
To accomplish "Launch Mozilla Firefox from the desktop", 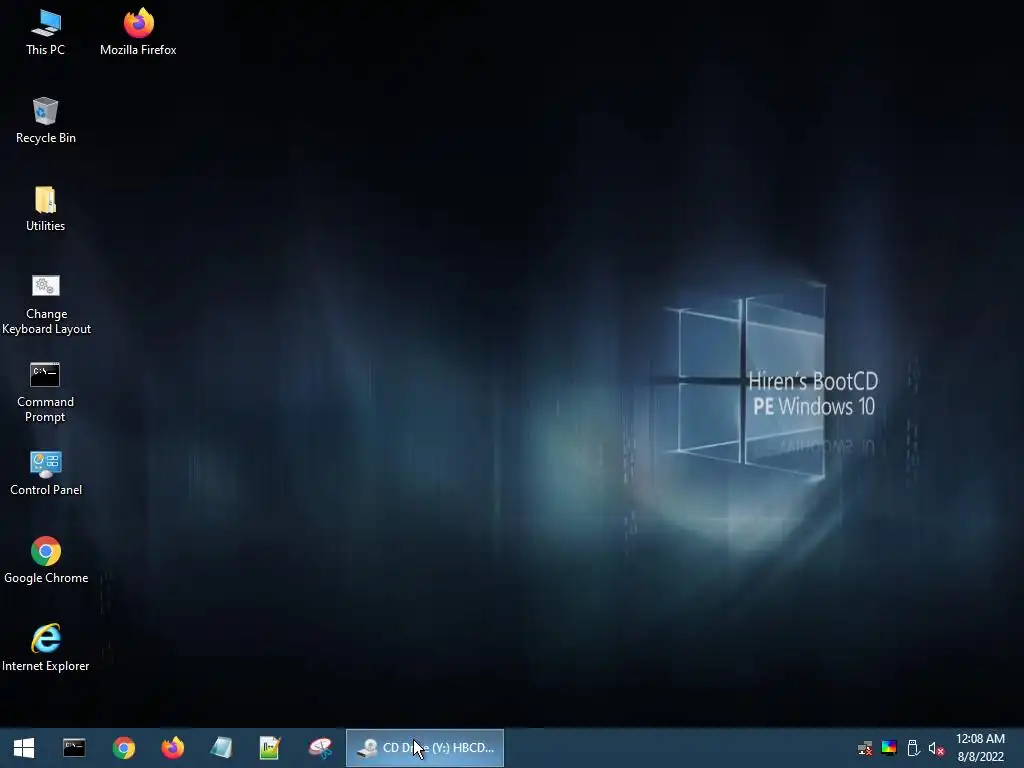I will (x=138, y=33).
